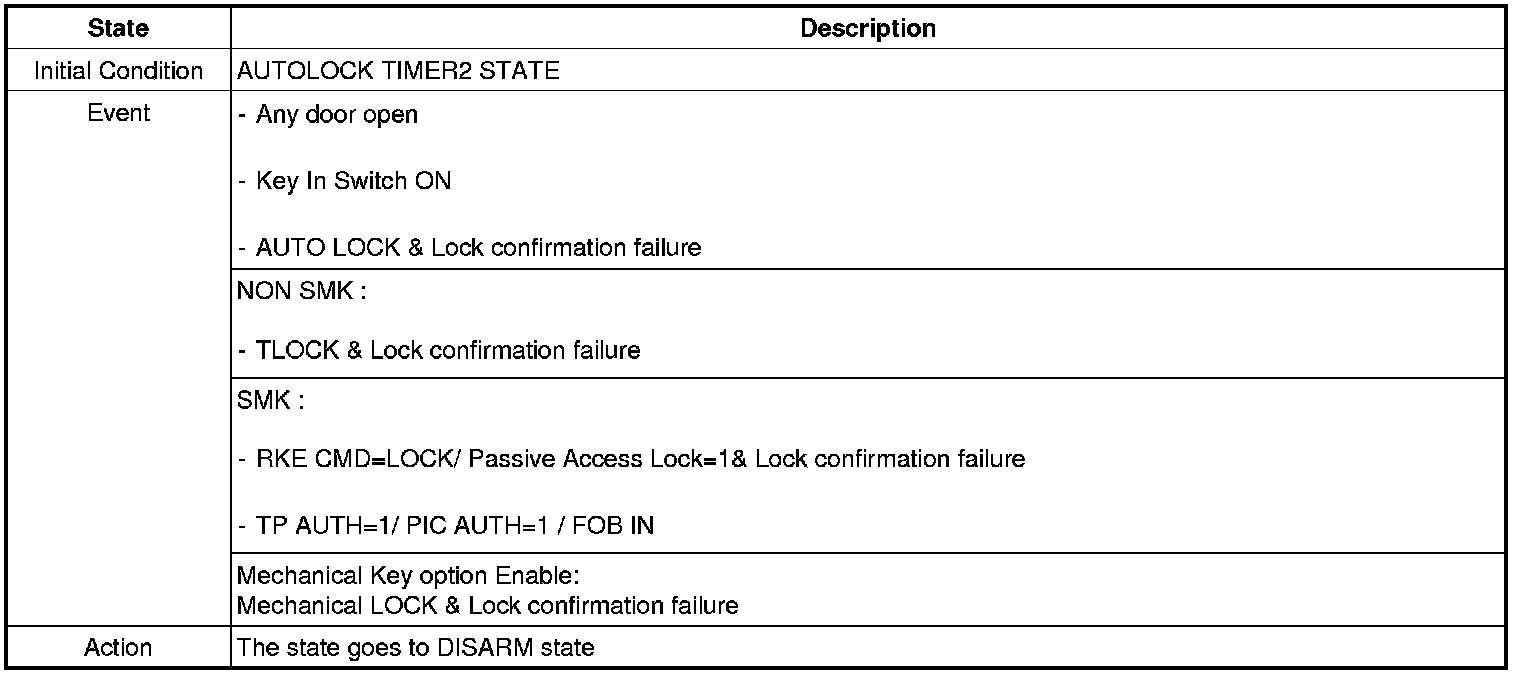This screenshot has height=676, width=1520.
Task: Click the Description column header
Action: pyautogui.click(x=868, y=28)
